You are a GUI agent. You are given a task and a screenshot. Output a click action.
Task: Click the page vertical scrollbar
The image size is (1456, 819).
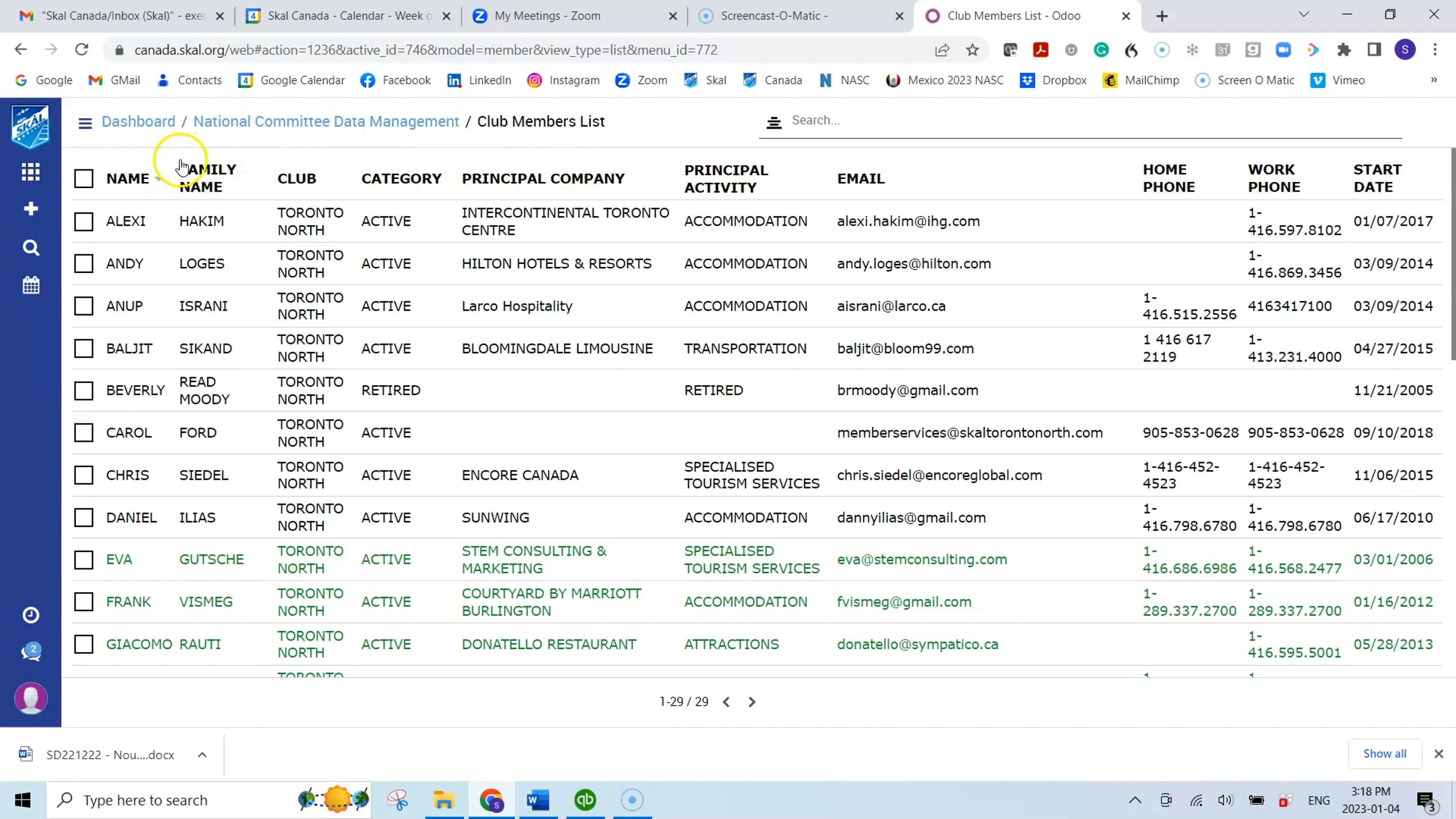click(1452, 255)
